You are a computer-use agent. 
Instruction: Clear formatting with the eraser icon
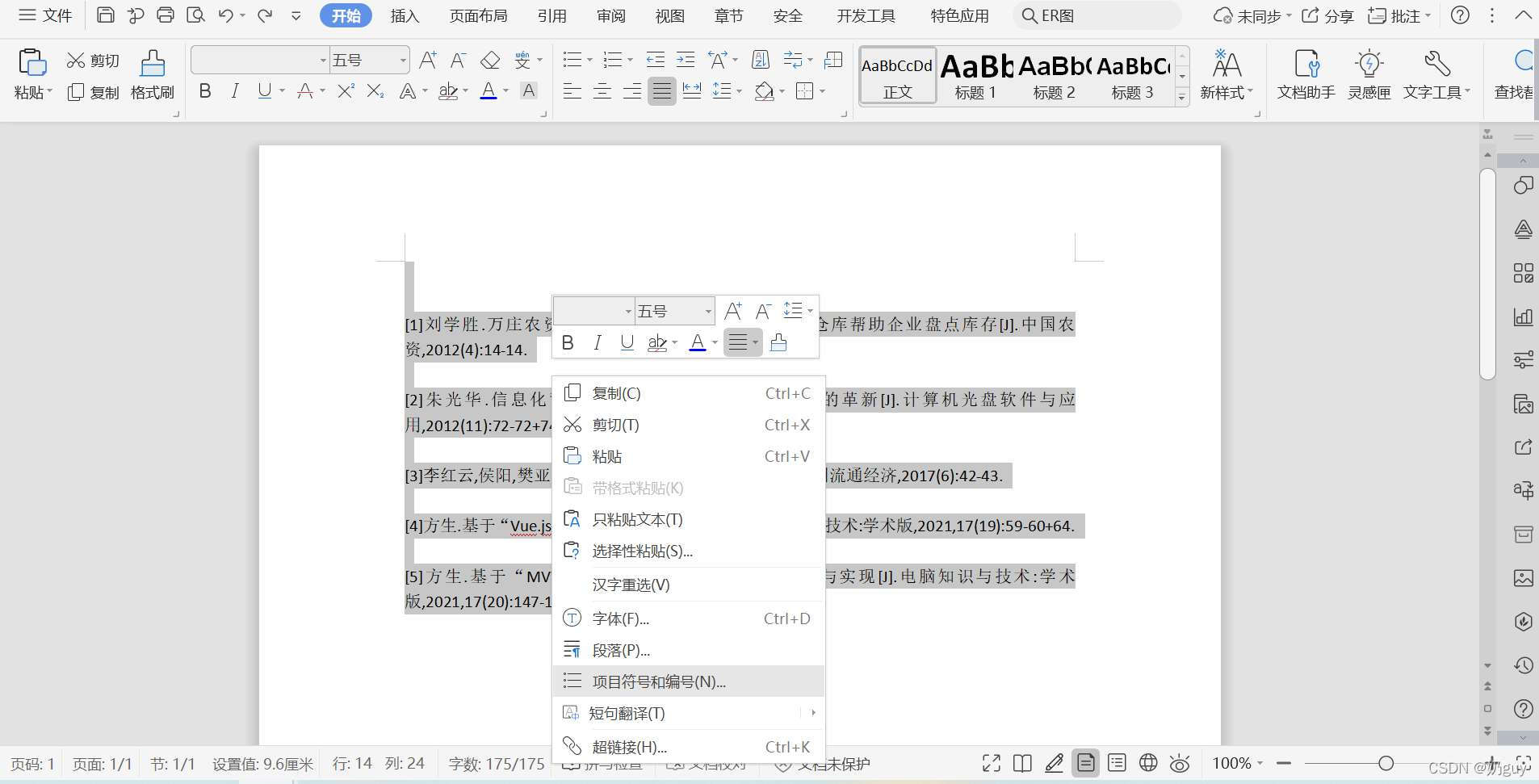tap(490, 61)
